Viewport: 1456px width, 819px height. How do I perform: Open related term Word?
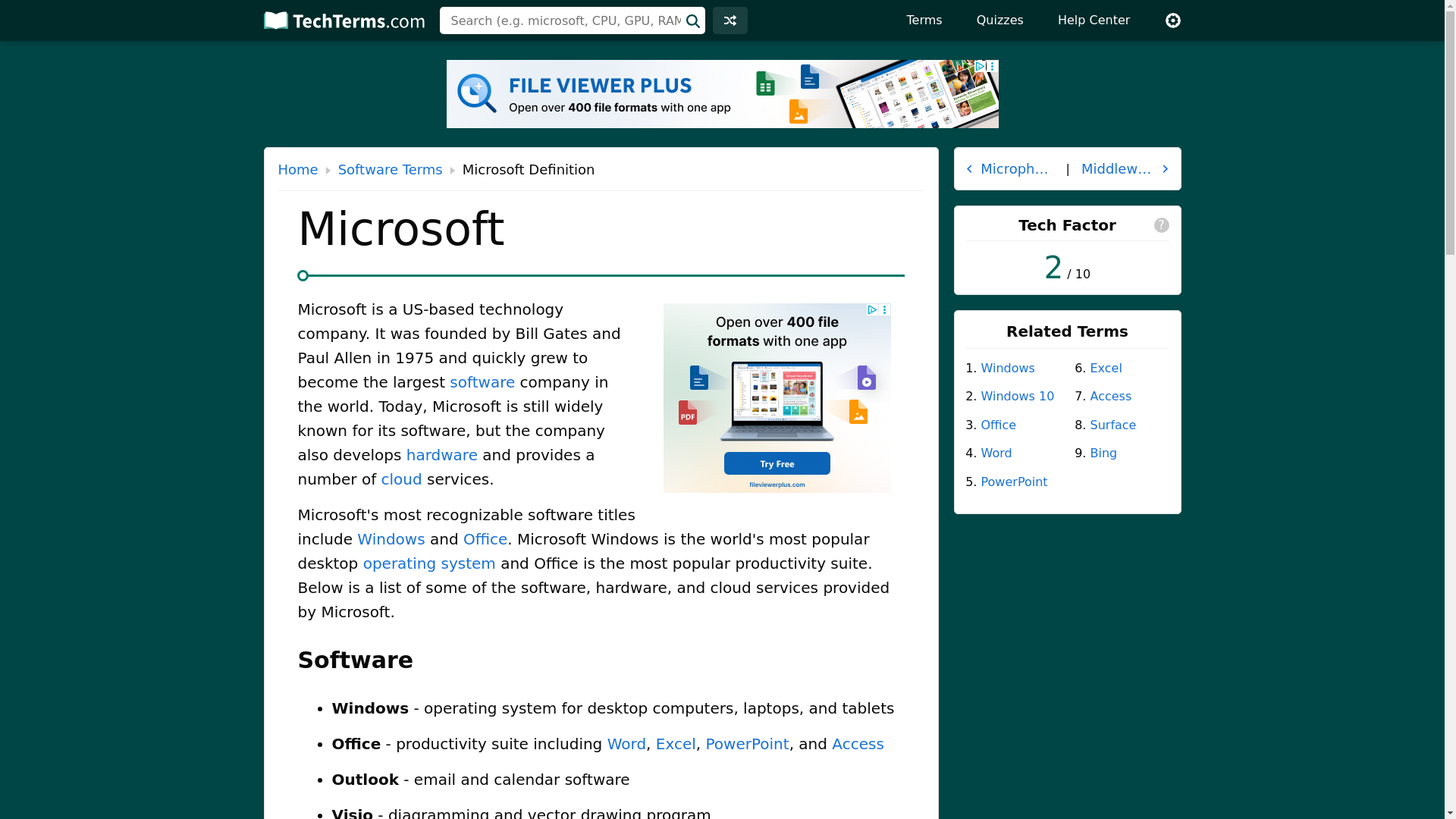pos(996,453)
